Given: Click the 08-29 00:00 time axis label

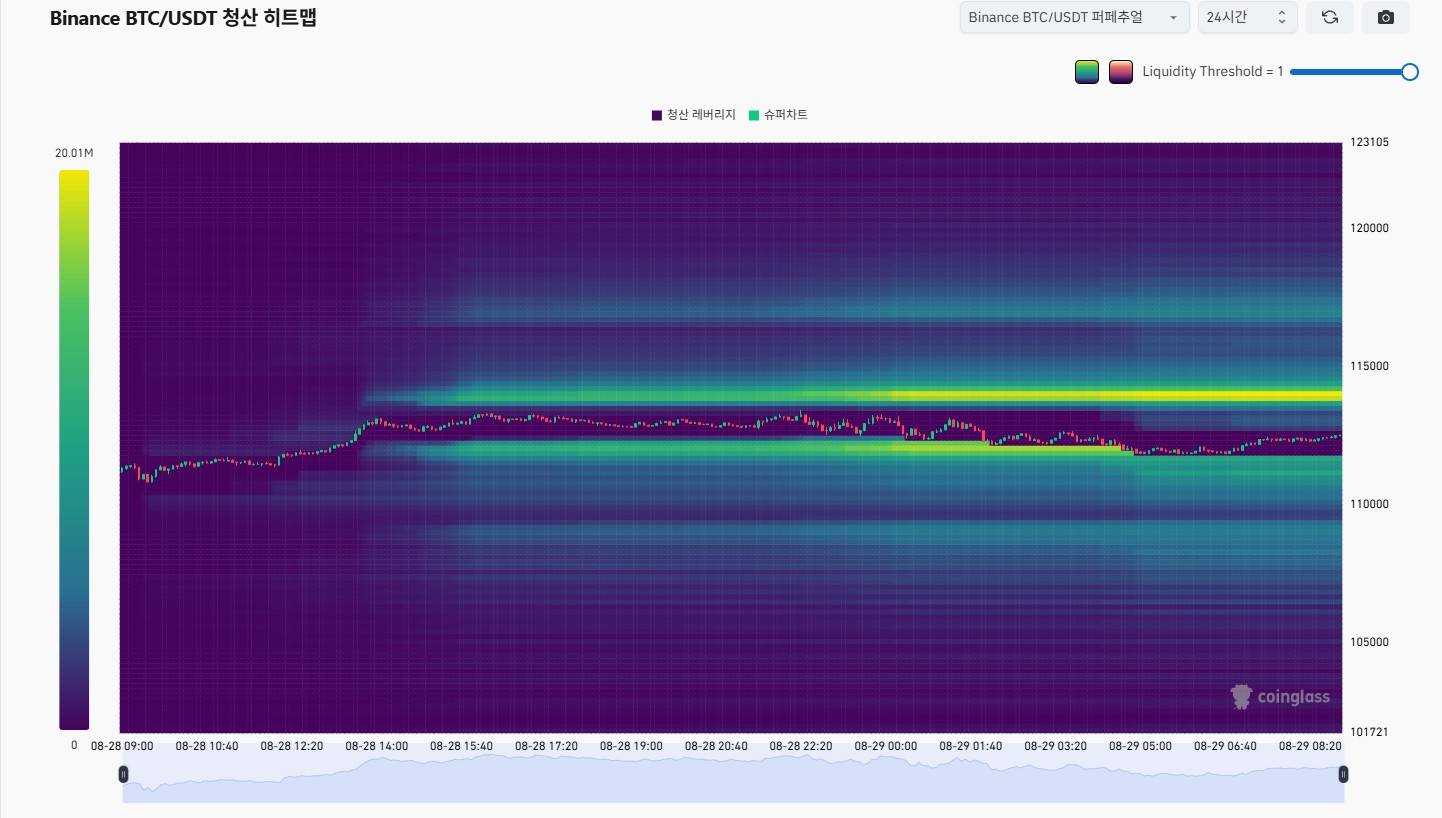Looking at the screenshot, I should [885, 746].
